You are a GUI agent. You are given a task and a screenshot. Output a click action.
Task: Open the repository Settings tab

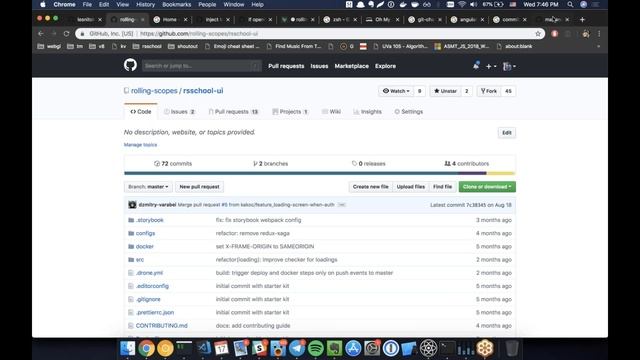(x=409, y=111)
